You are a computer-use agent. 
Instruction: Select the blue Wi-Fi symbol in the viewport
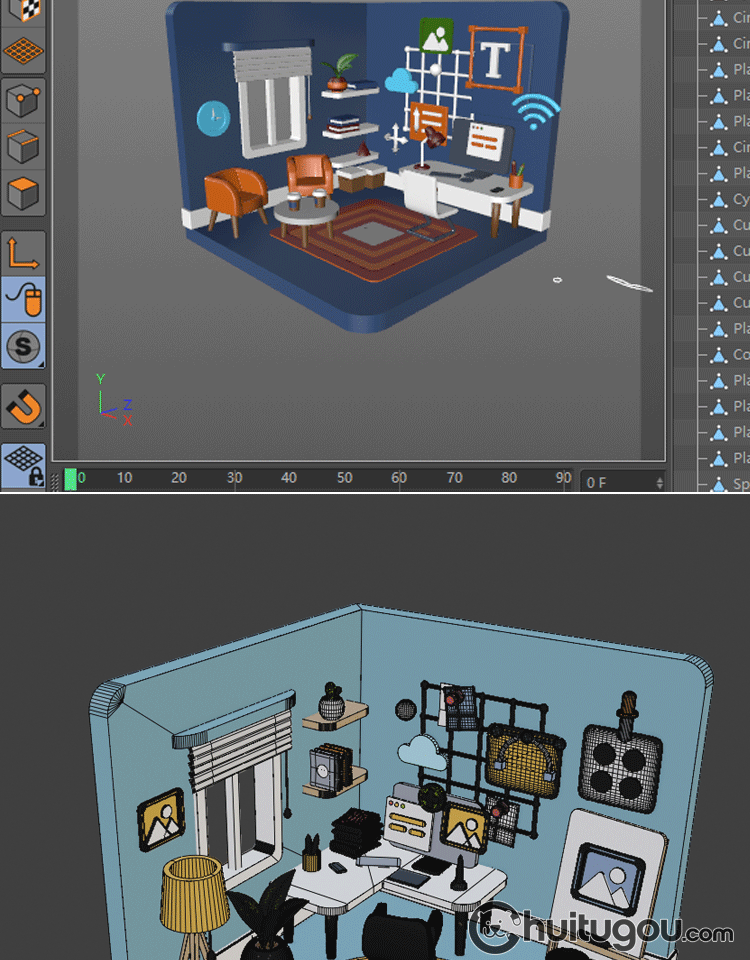pyautogui.click(x=536, y=110)
